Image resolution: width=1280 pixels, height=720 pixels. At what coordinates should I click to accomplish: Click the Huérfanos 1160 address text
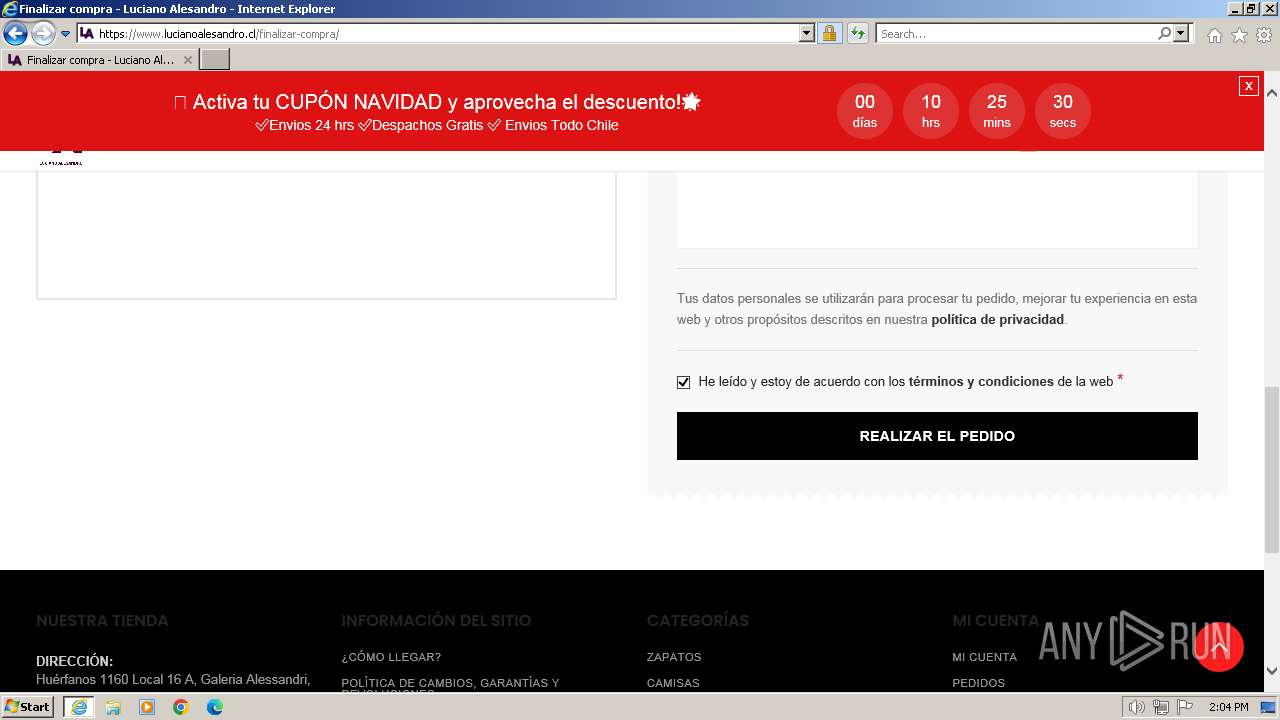(173, 679)
